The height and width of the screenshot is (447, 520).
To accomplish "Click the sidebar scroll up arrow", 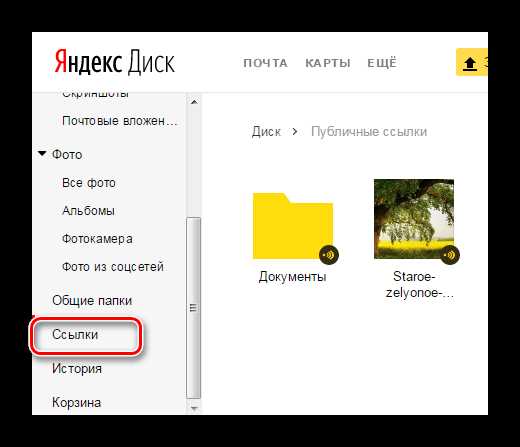I will click(x=194, y=102).
